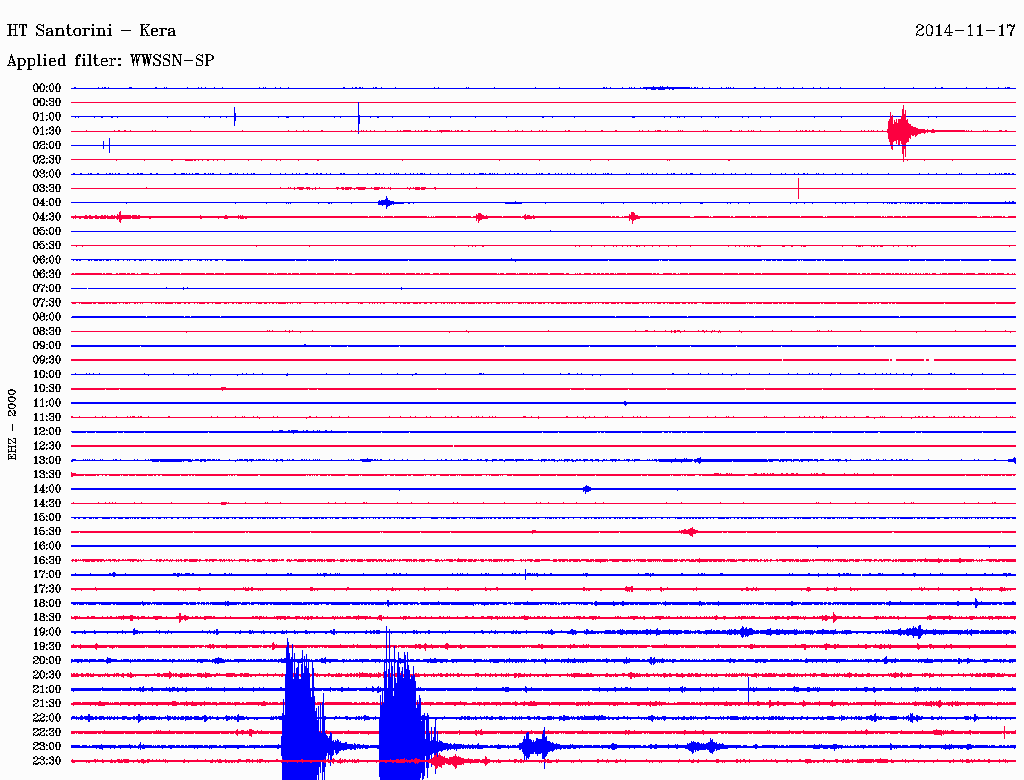Select the 03:30 time label
The height and width of the screenshot is (780, 1024).
[x=47, y=188]
